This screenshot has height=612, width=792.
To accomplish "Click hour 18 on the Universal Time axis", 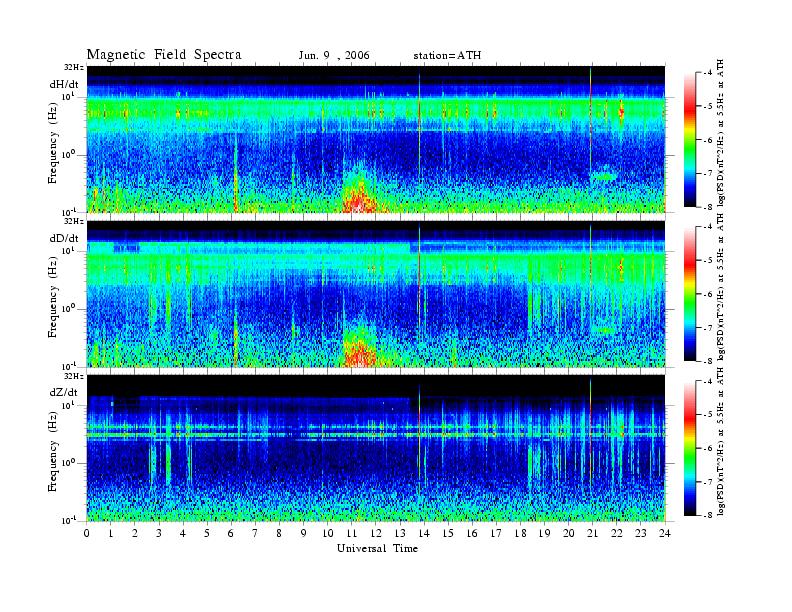I will tap(520, 533).
